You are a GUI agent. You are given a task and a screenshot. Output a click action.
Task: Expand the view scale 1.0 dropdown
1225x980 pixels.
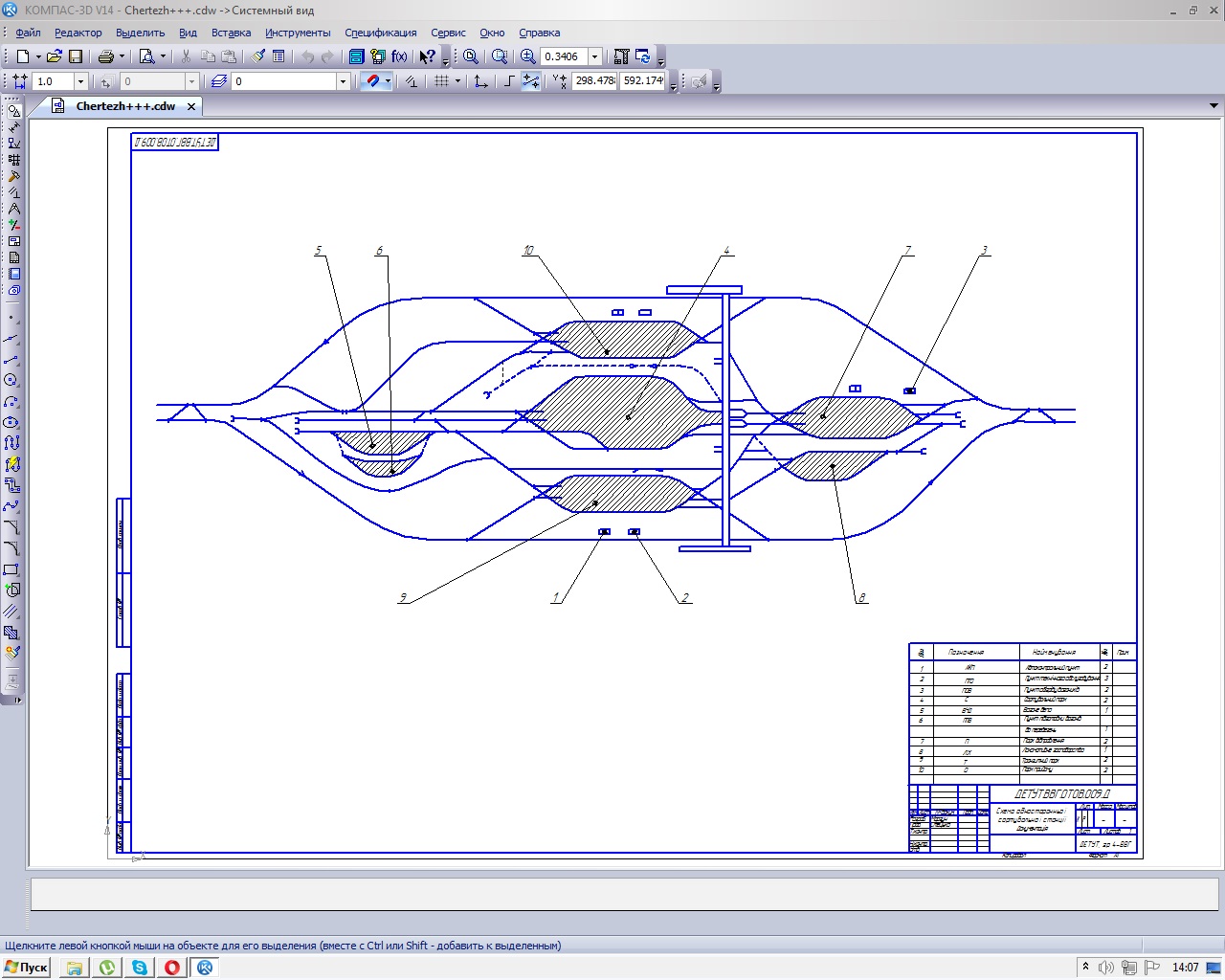coord(81,81)
